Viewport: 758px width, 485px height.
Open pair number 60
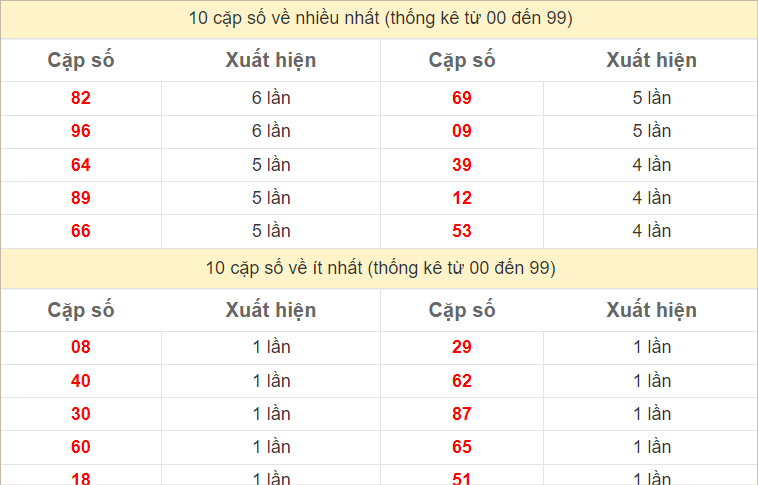[81, 447]
